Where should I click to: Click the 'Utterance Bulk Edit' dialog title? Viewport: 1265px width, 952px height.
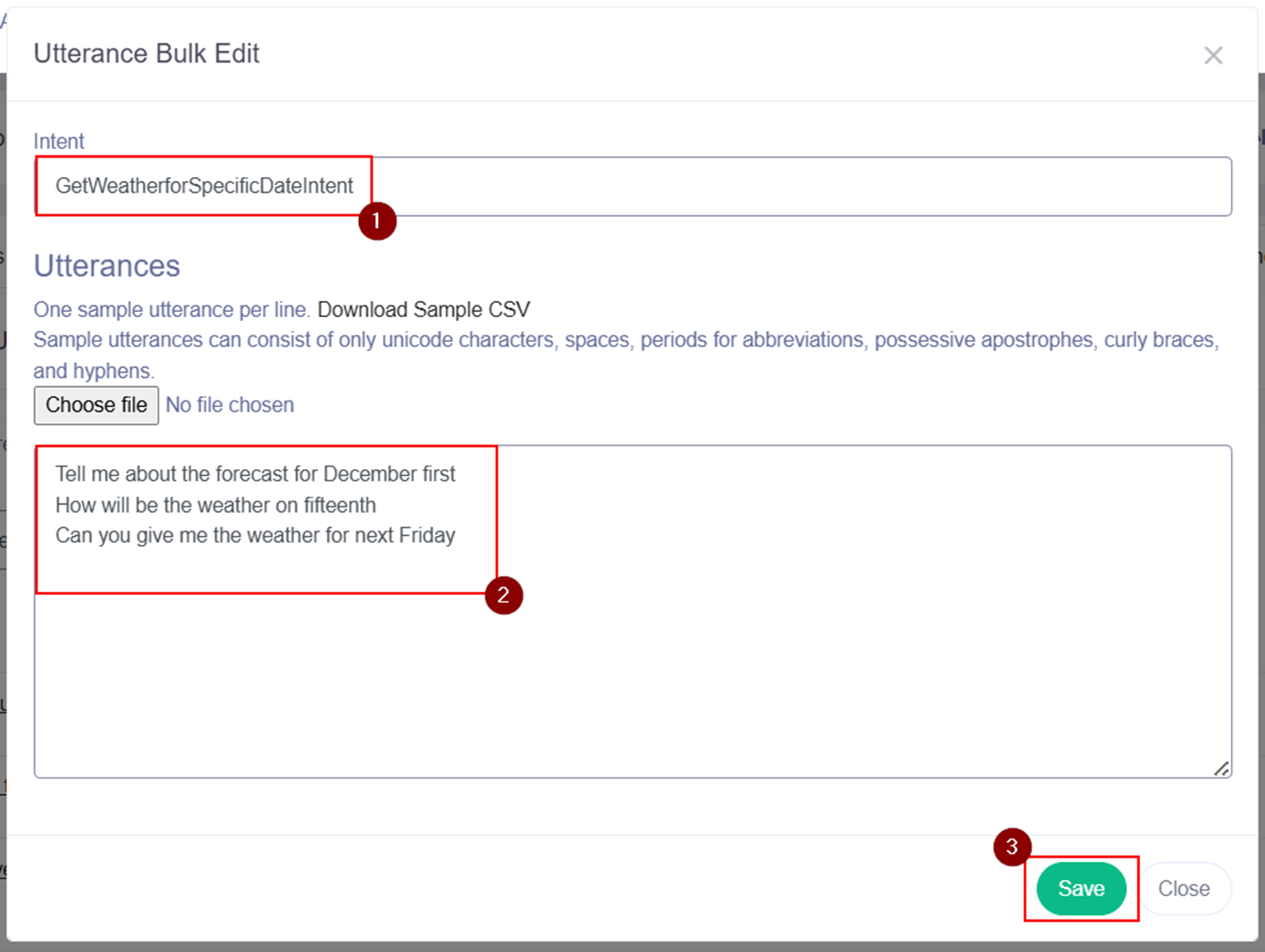pos(146,53)
